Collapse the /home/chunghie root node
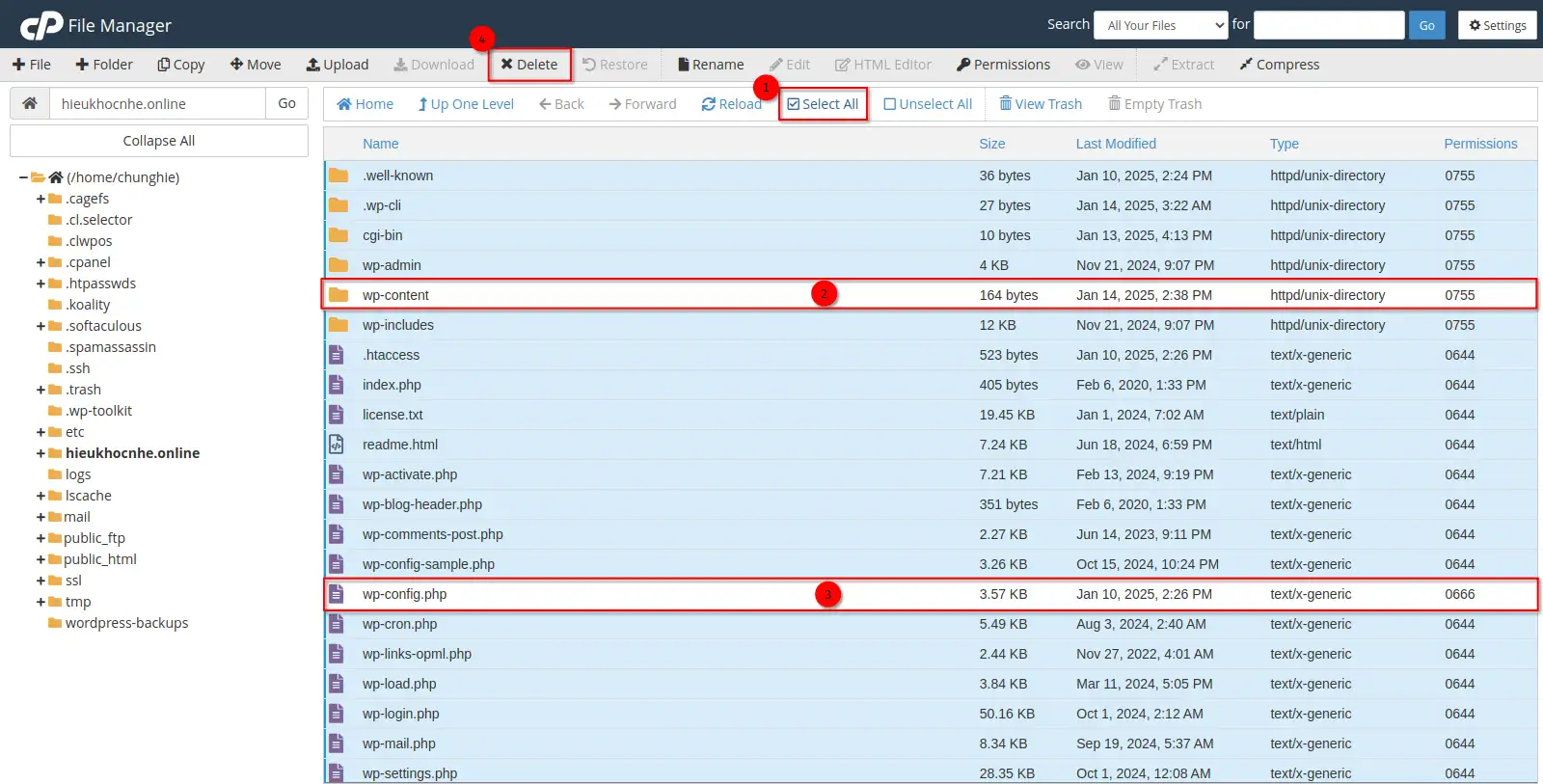This screenshot has width=1543, height=784. point(23,177)
